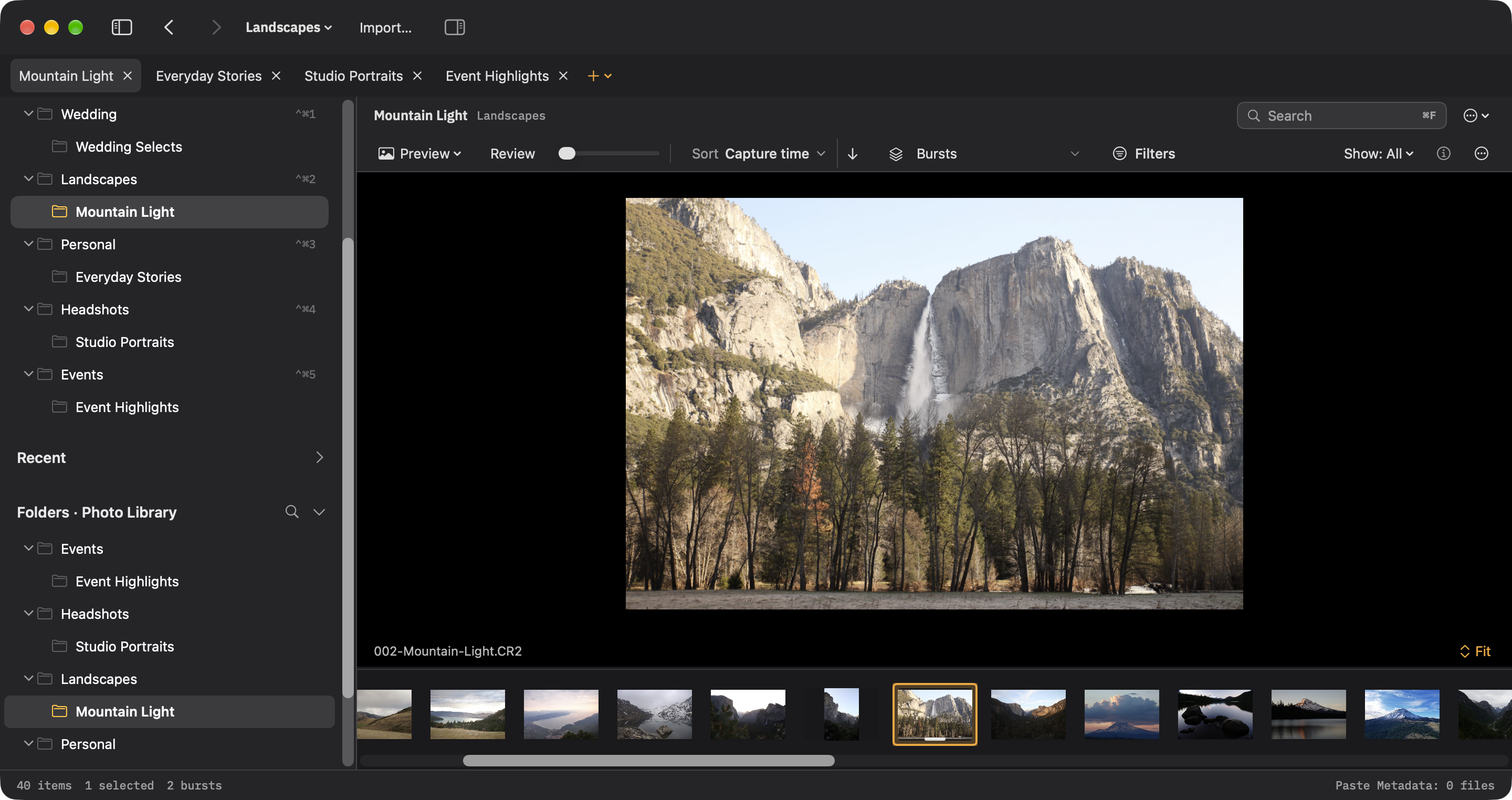Viewport: 1512px width, 800px height.
Task: Collapse the Headshots folder in Photo Library
Action: click(x=28, y=613)
